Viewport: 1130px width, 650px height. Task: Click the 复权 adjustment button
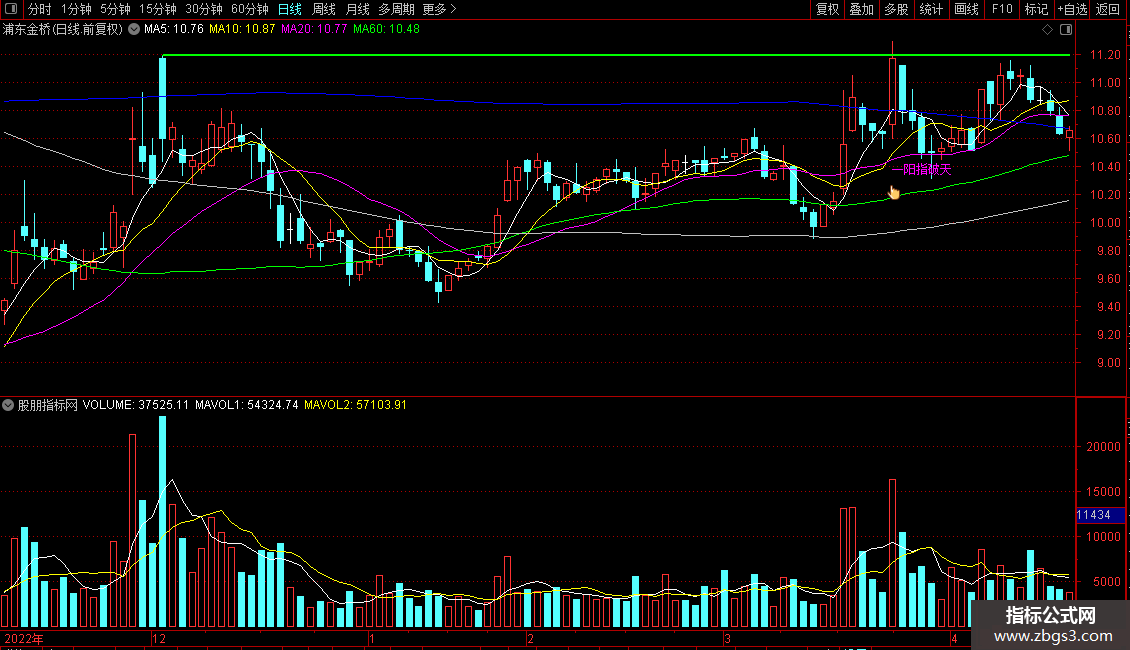pos(827,9)
